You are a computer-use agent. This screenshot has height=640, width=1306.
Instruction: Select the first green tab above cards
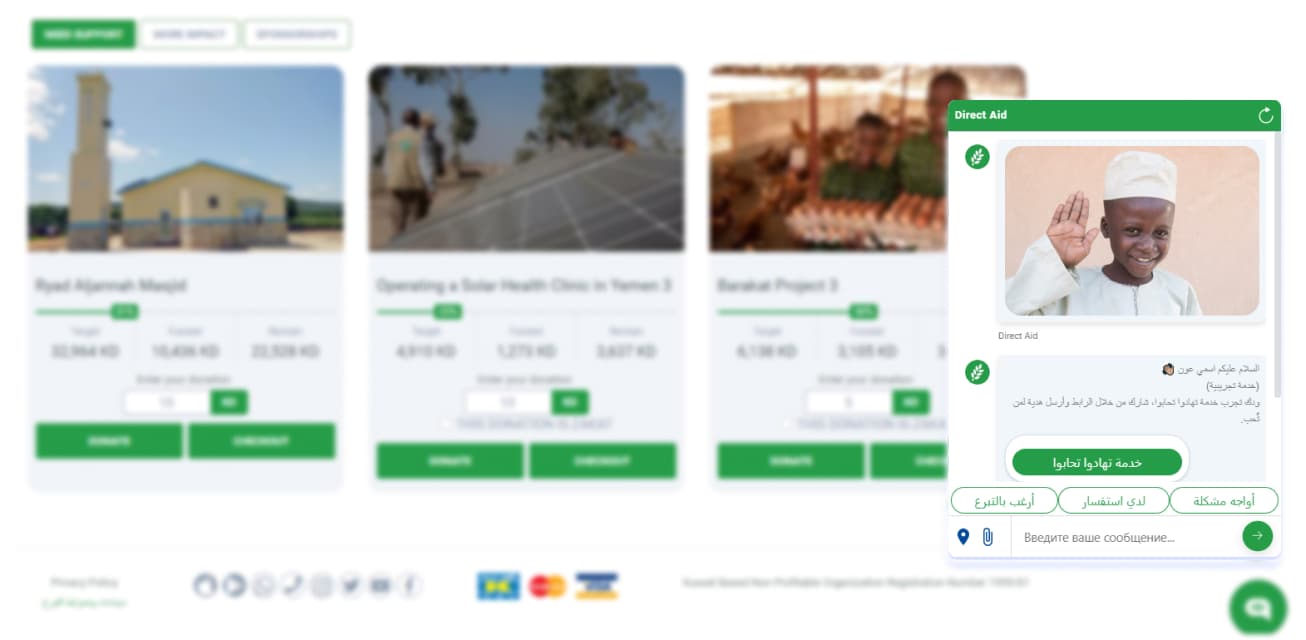(83, 34)
